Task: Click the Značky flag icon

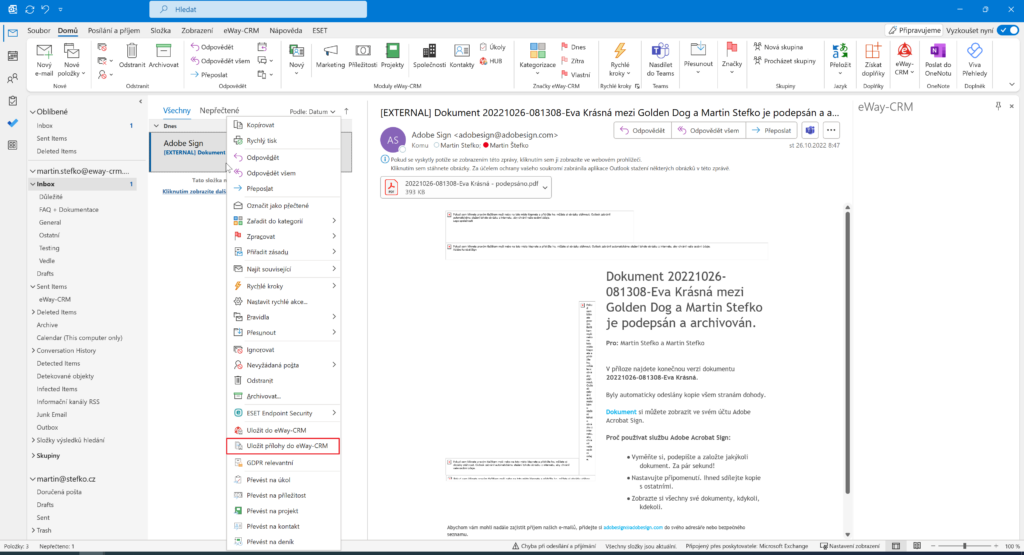Action: 731,50
